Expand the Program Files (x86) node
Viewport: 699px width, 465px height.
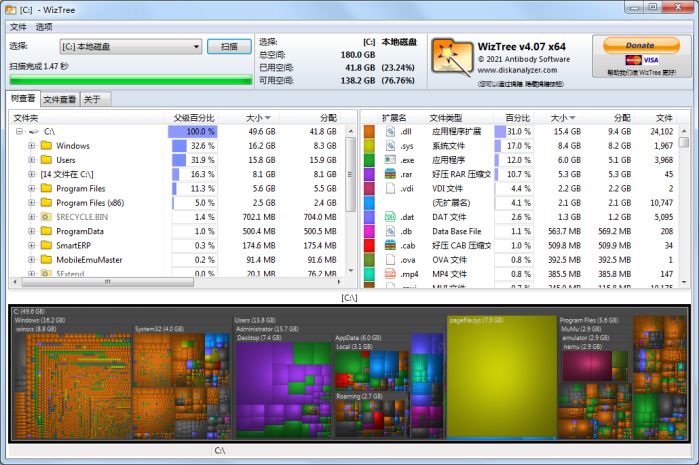31,202
